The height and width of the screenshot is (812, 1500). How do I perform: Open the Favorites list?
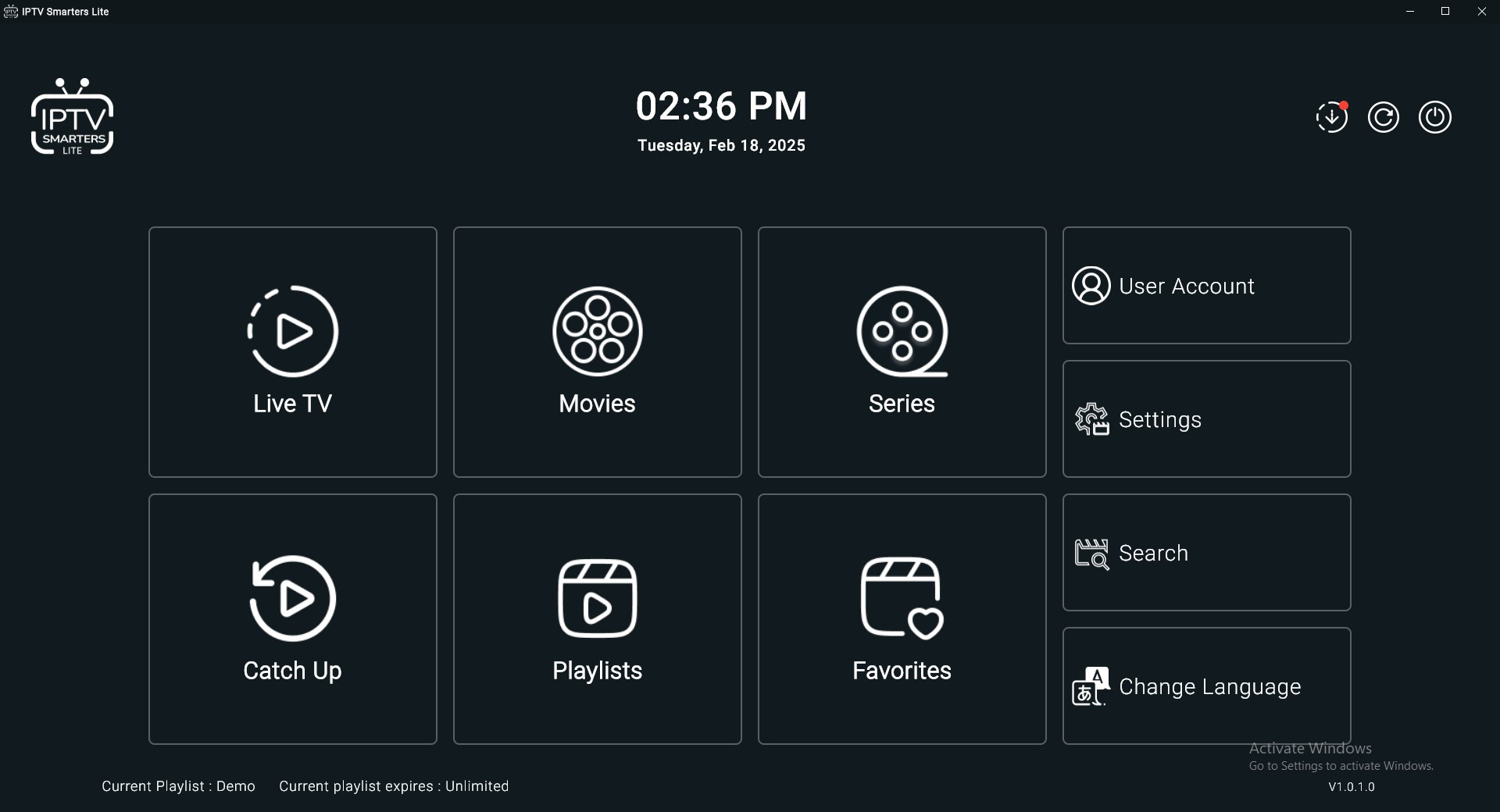tap(902, 619)
